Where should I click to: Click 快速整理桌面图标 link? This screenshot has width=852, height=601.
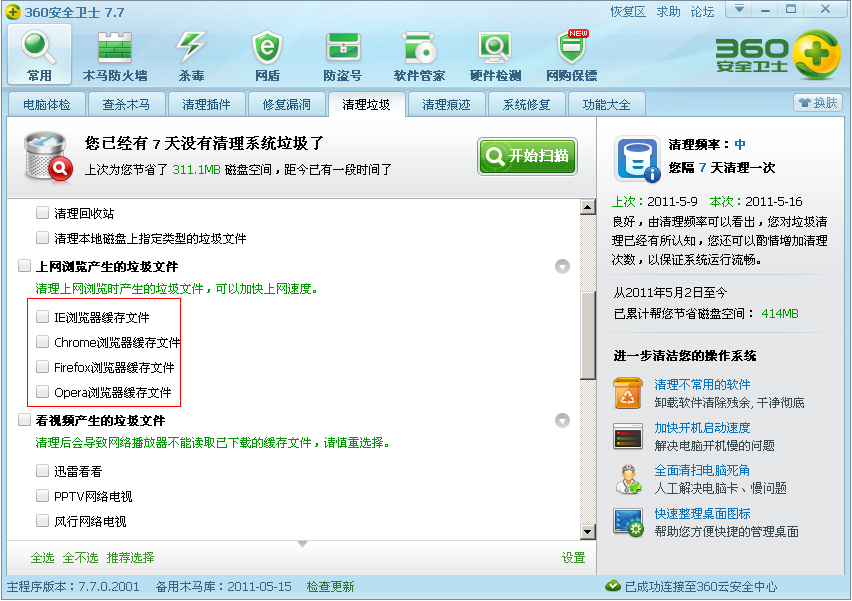[702, 513]
